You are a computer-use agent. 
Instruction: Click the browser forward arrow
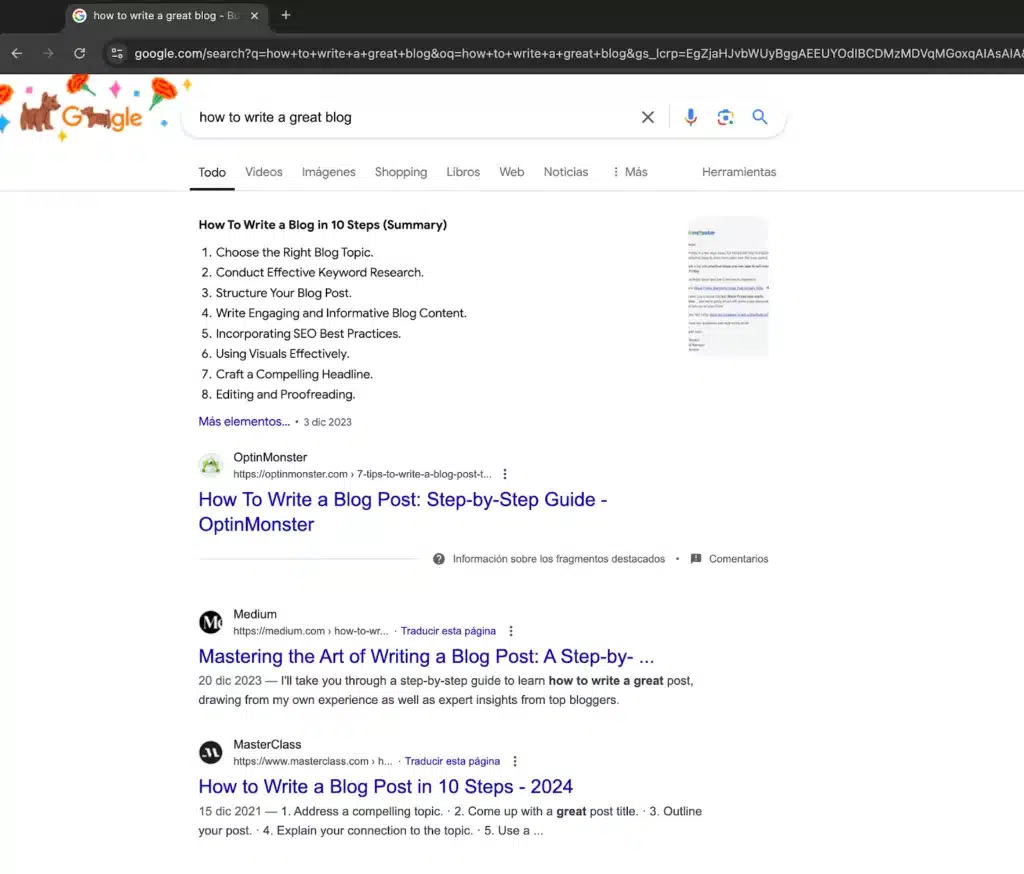click(x=48, y=54)
